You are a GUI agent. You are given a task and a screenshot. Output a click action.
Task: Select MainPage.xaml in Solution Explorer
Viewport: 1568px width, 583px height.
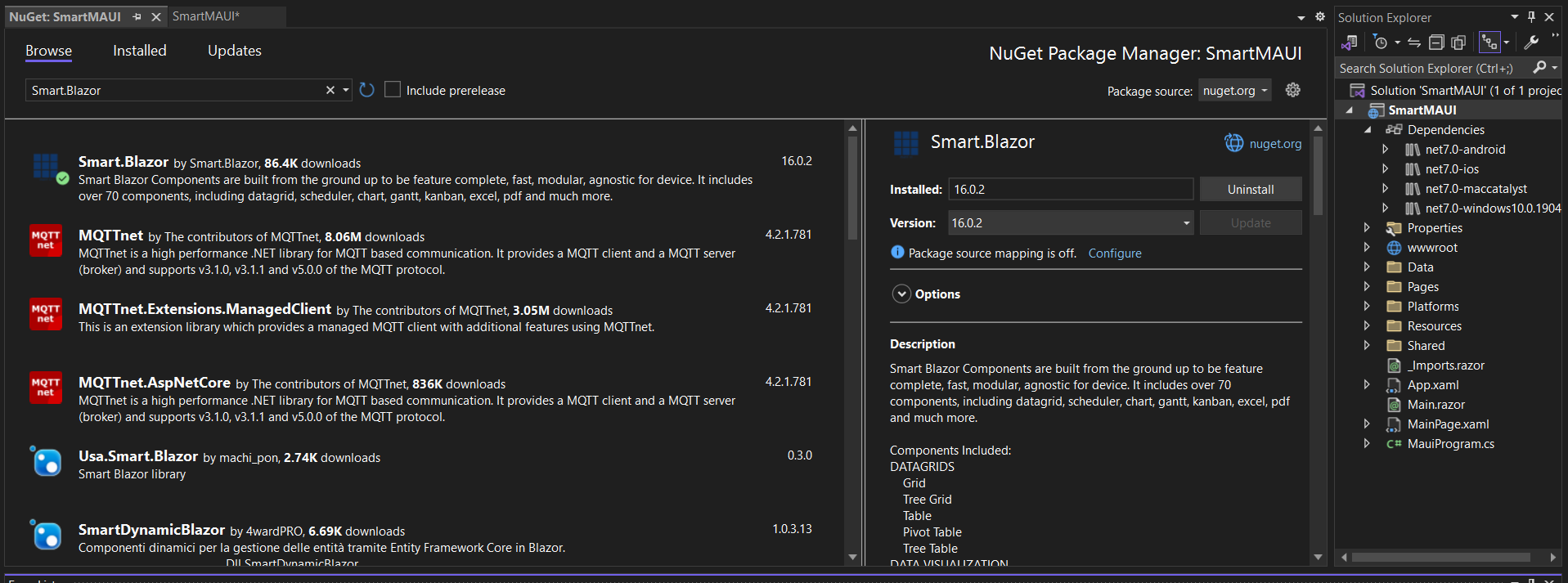pos(1447,424)
